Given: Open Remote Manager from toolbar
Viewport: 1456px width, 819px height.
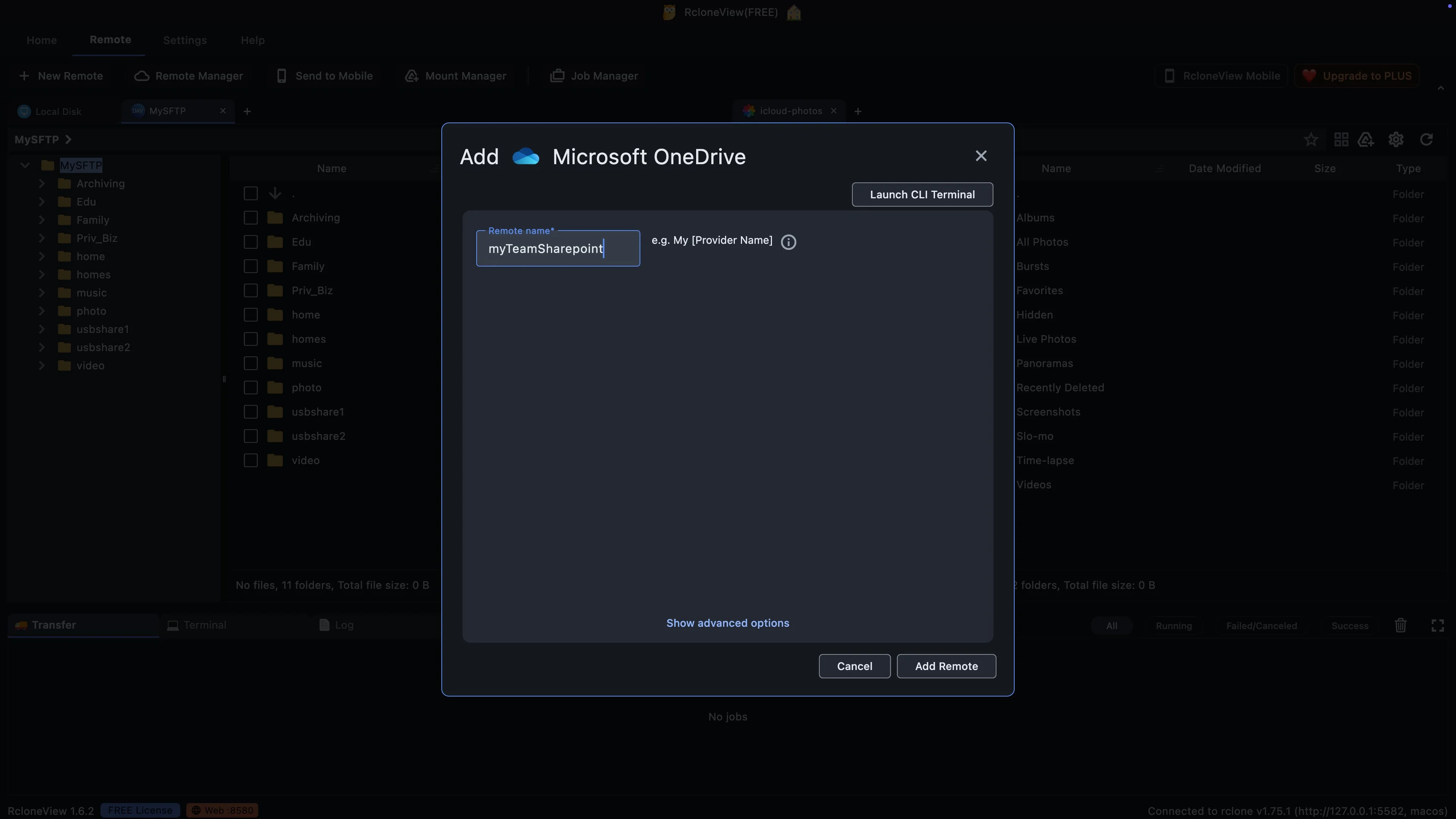Looking at the screenshot, I should point(189,76).
